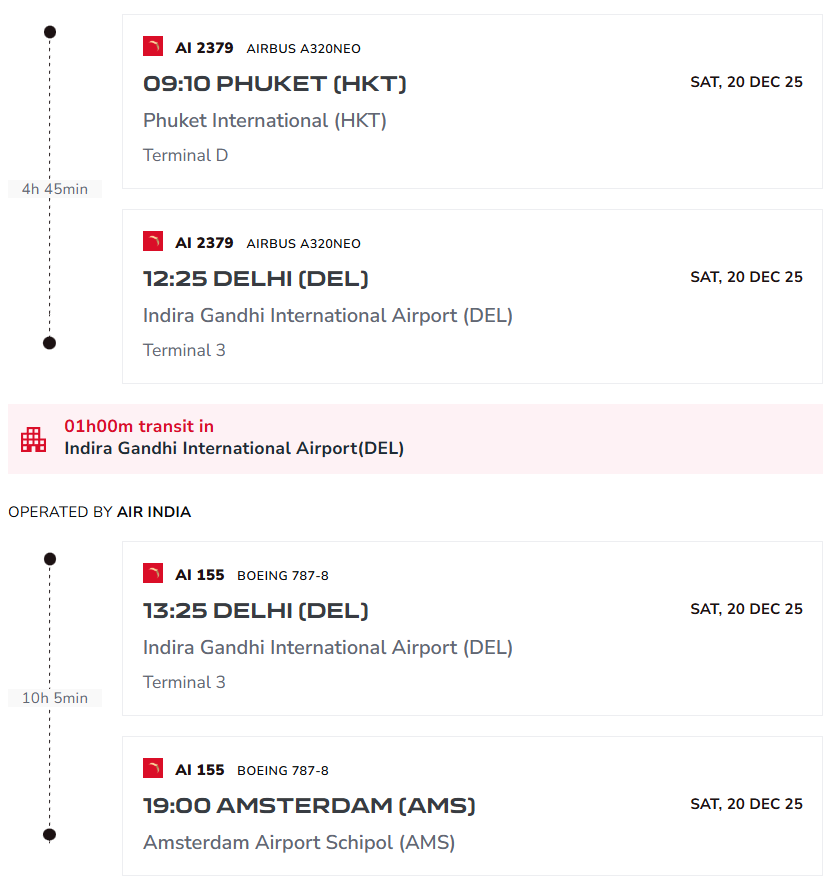Click the Amsterdam Airport Schipol (AMS) text
Viewport: 832px width, 889px height.
pos(299,843)
